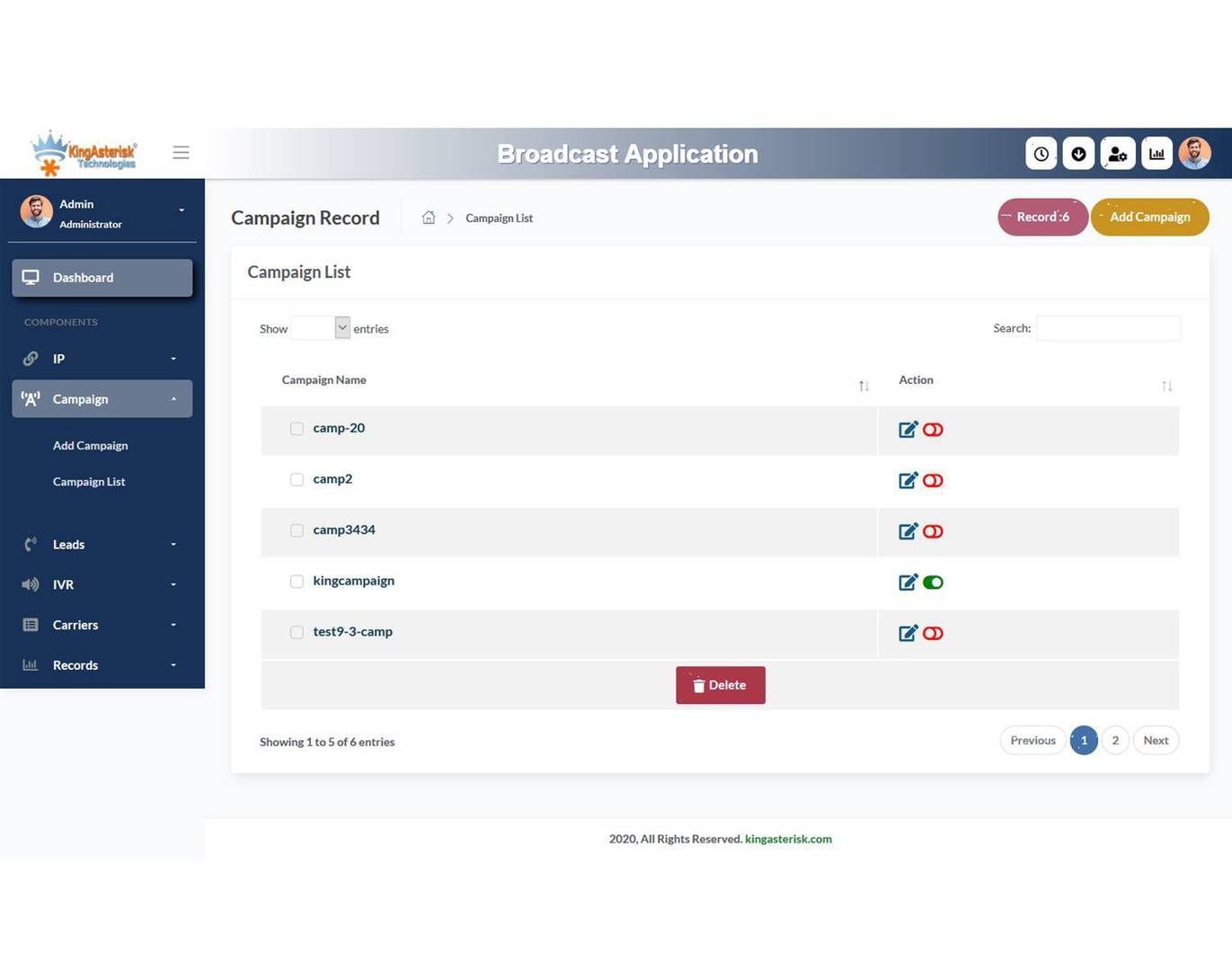Click the Search input field
1232x971 pixels.
pyautogui.click(x=1108, y=328)
